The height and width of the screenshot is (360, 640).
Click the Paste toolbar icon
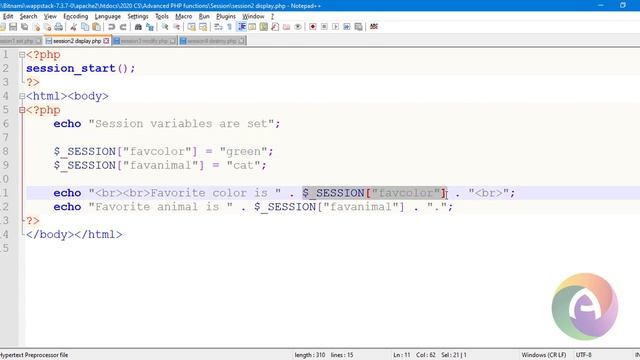coord(96,27)
